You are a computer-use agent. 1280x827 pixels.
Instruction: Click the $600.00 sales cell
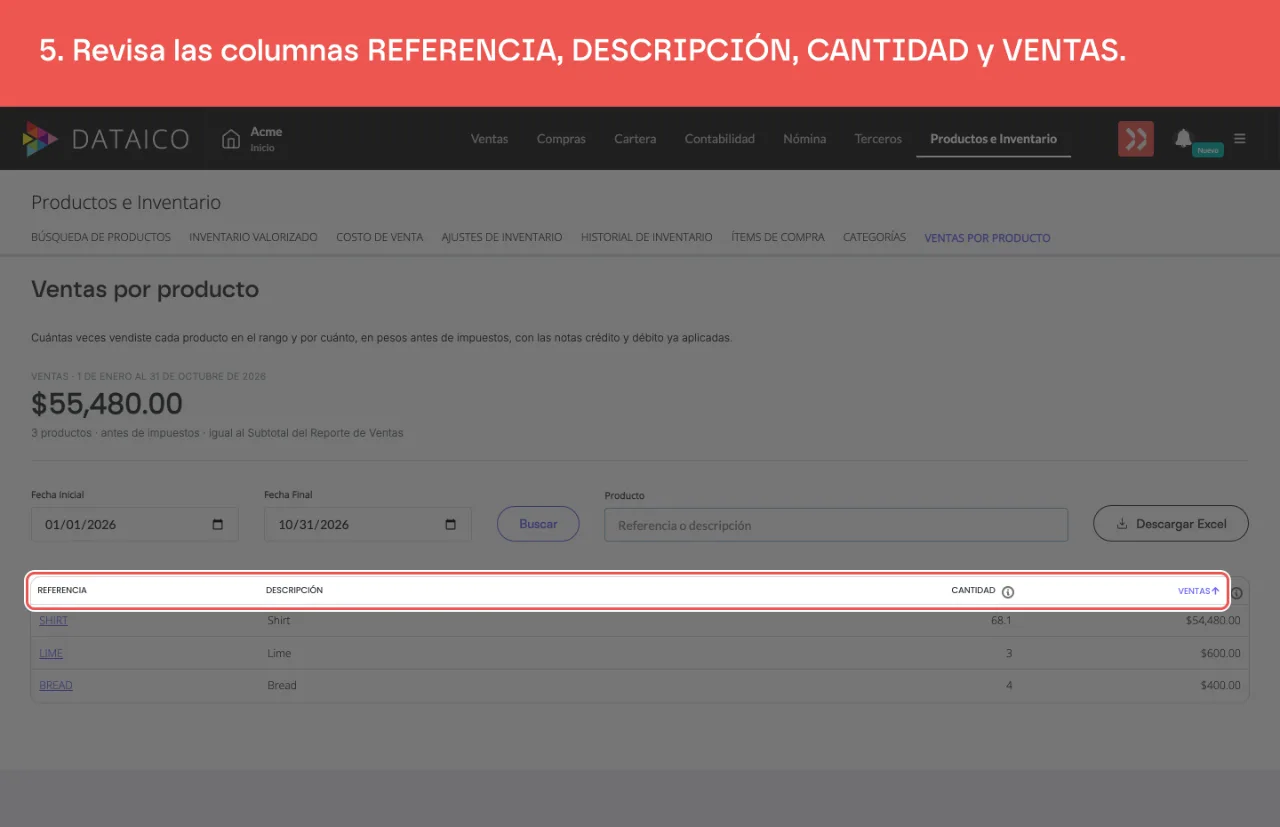1221,653
